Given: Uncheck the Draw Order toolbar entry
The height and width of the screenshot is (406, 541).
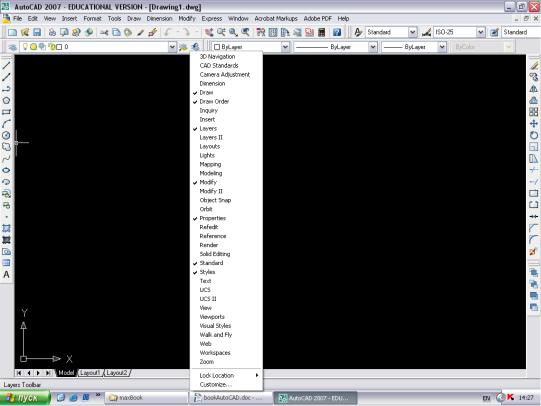Looking at the screenshot, I should pyautogui.click(x=226, y=101).
